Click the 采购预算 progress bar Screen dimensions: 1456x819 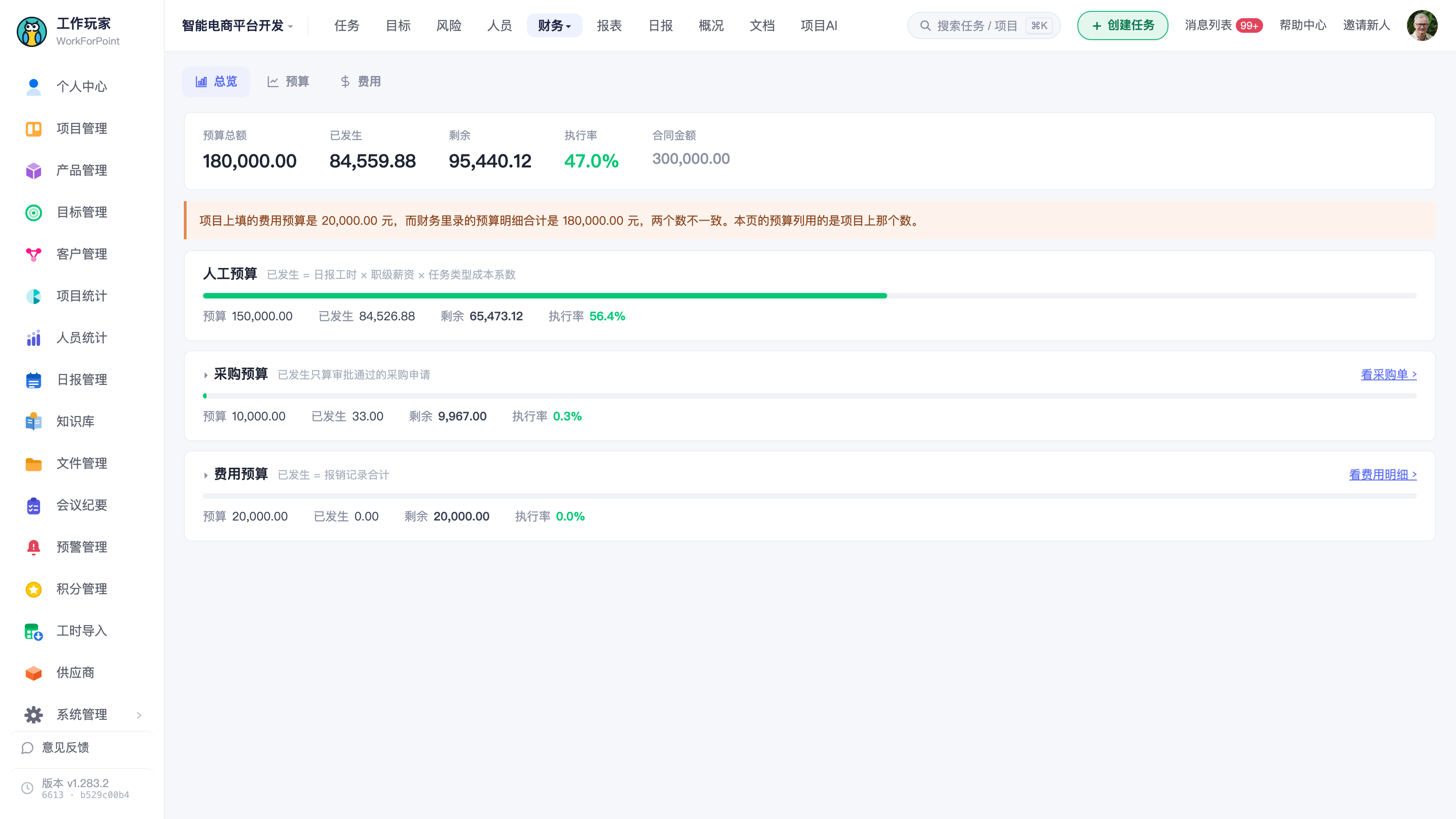point(809,396)
